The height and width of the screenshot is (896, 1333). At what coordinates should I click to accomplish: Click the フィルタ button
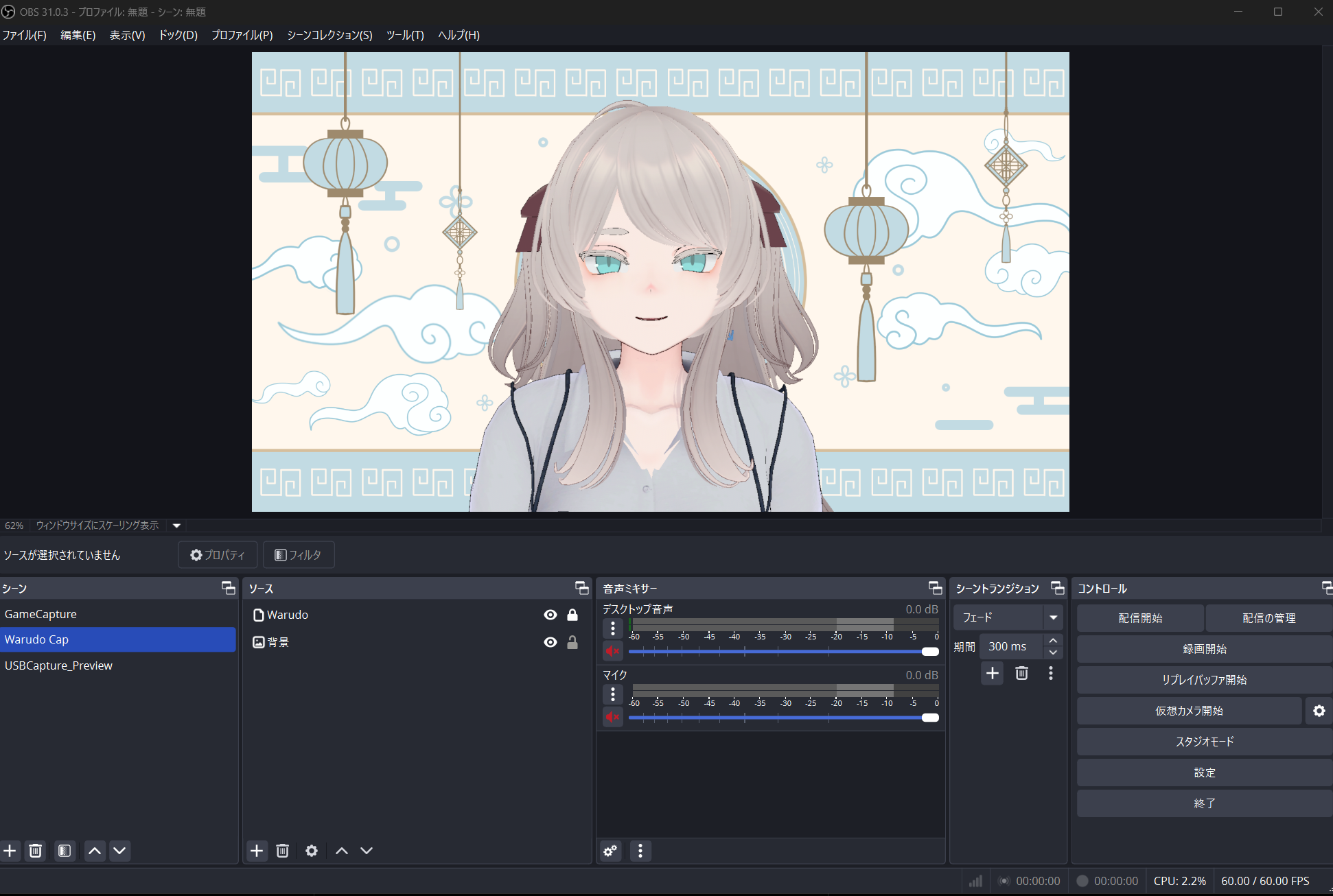(299, 555)
